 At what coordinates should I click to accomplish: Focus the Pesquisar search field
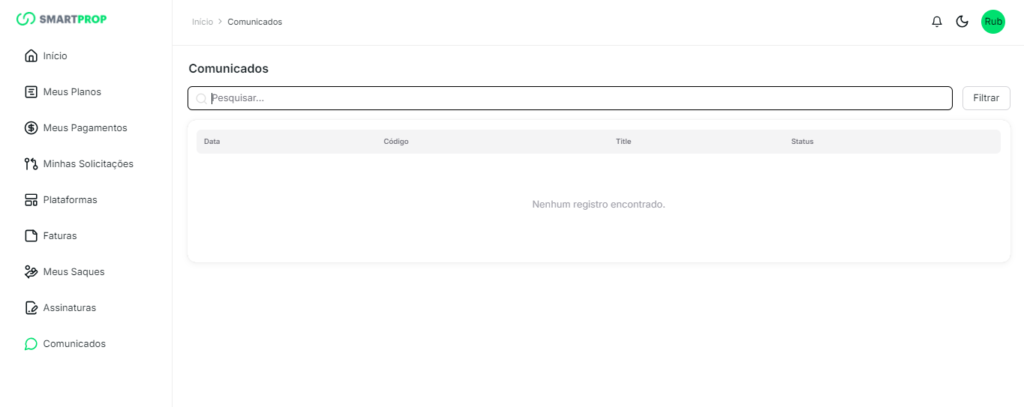[x=570, y=98]
